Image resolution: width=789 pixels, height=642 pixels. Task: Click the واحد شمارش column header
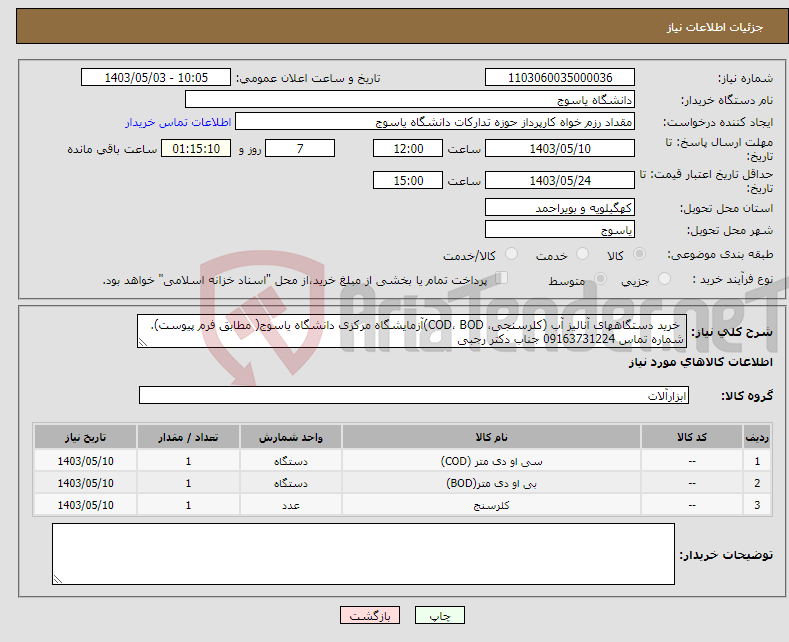point(291,437)
